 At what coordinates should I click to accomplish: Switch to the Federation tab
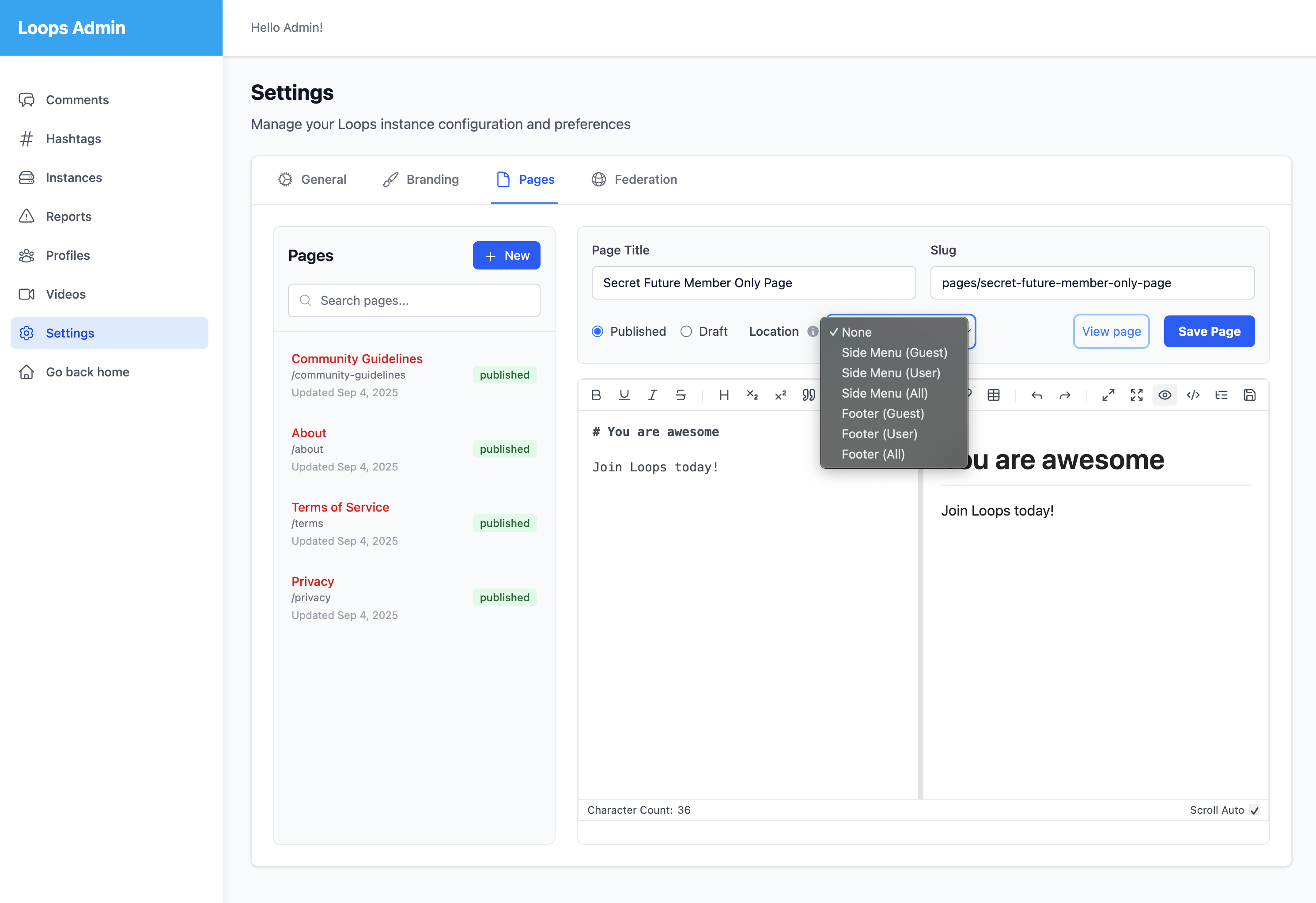(634, 179)
